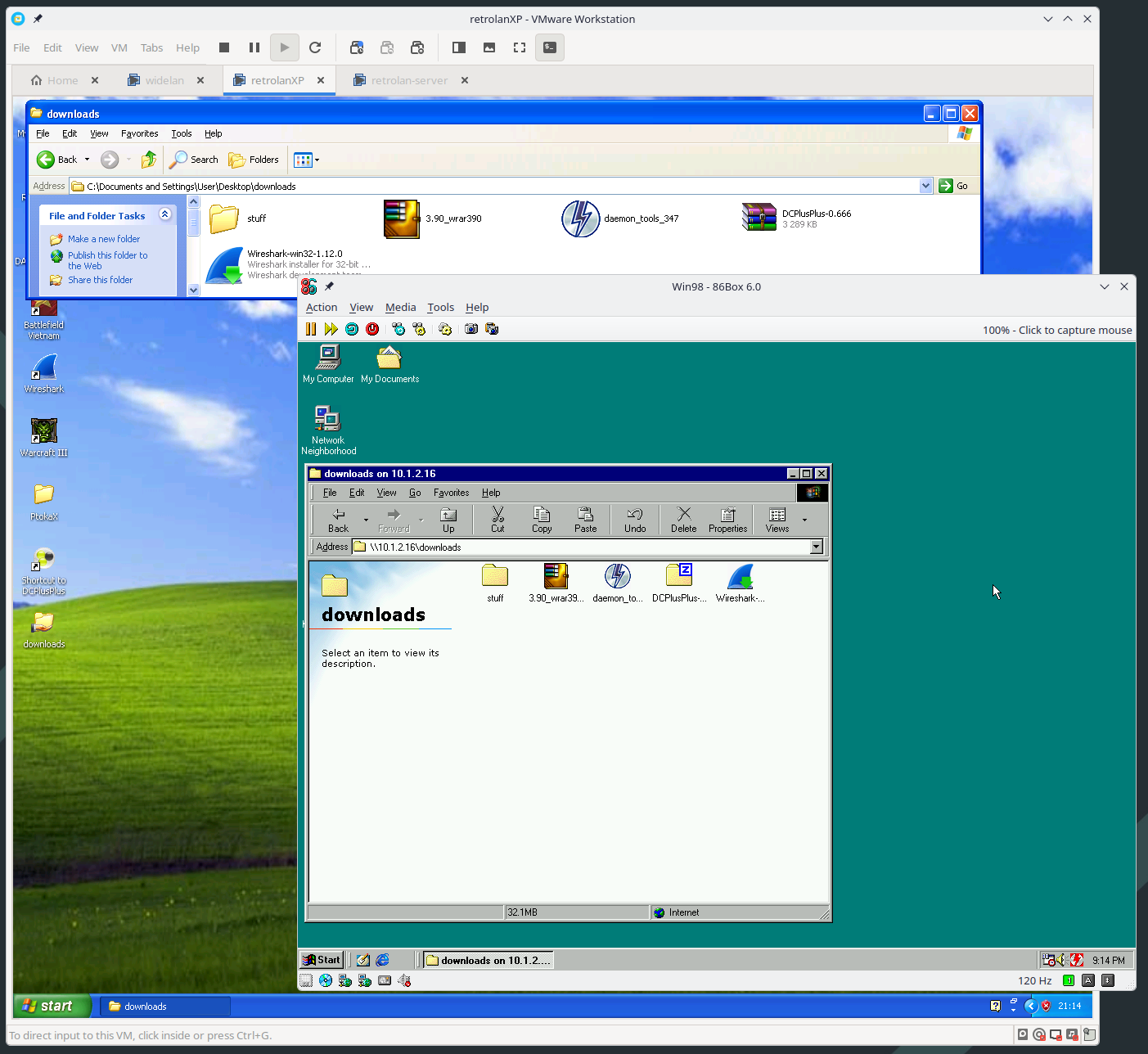This screenshot has height=1054, width=1148.
Task: Open the Views dropdown arrow in Win98 Explorer
Action: click(x=804, y=520)
